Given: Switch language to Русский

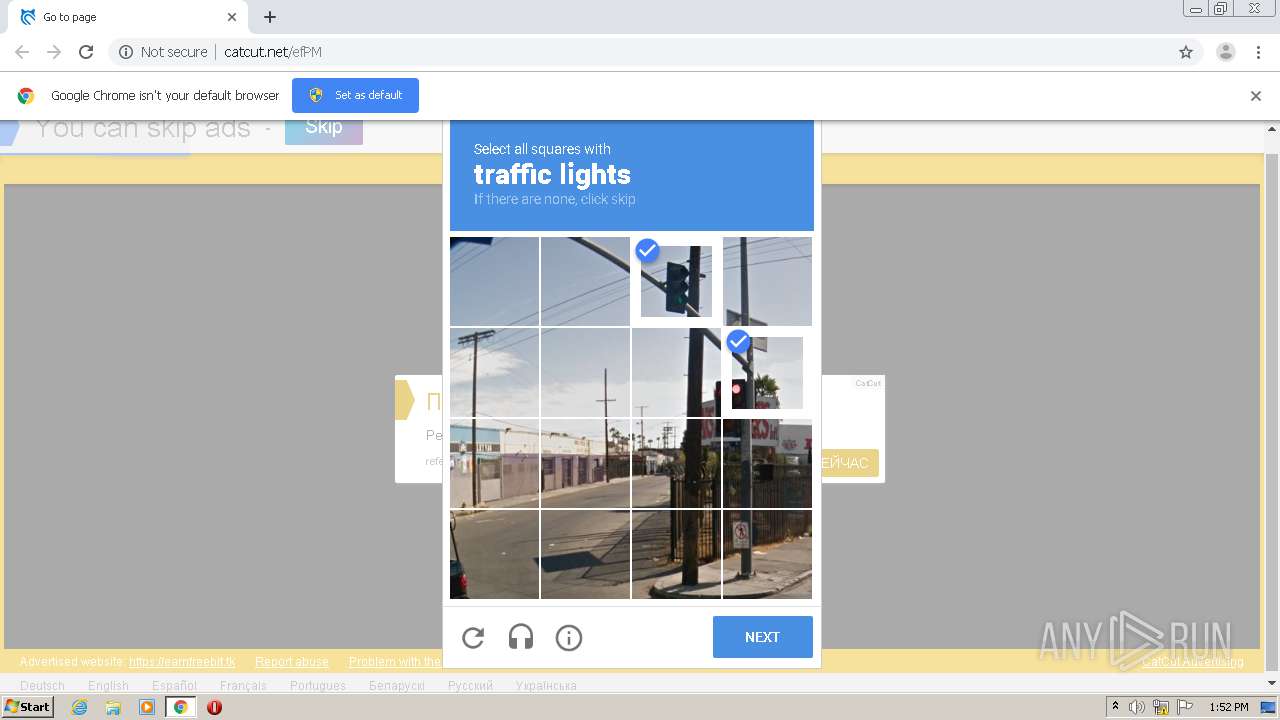Looking at the screenshot, I should click(470, 686).
